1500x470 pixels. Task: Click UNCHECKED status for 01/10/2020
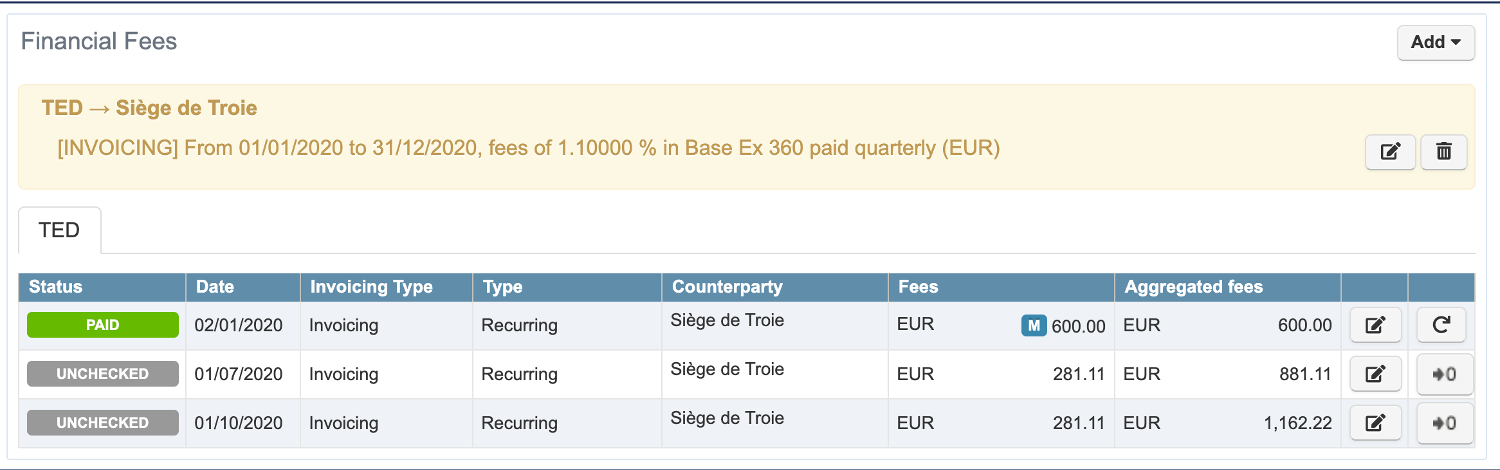[x=103, y=423]
